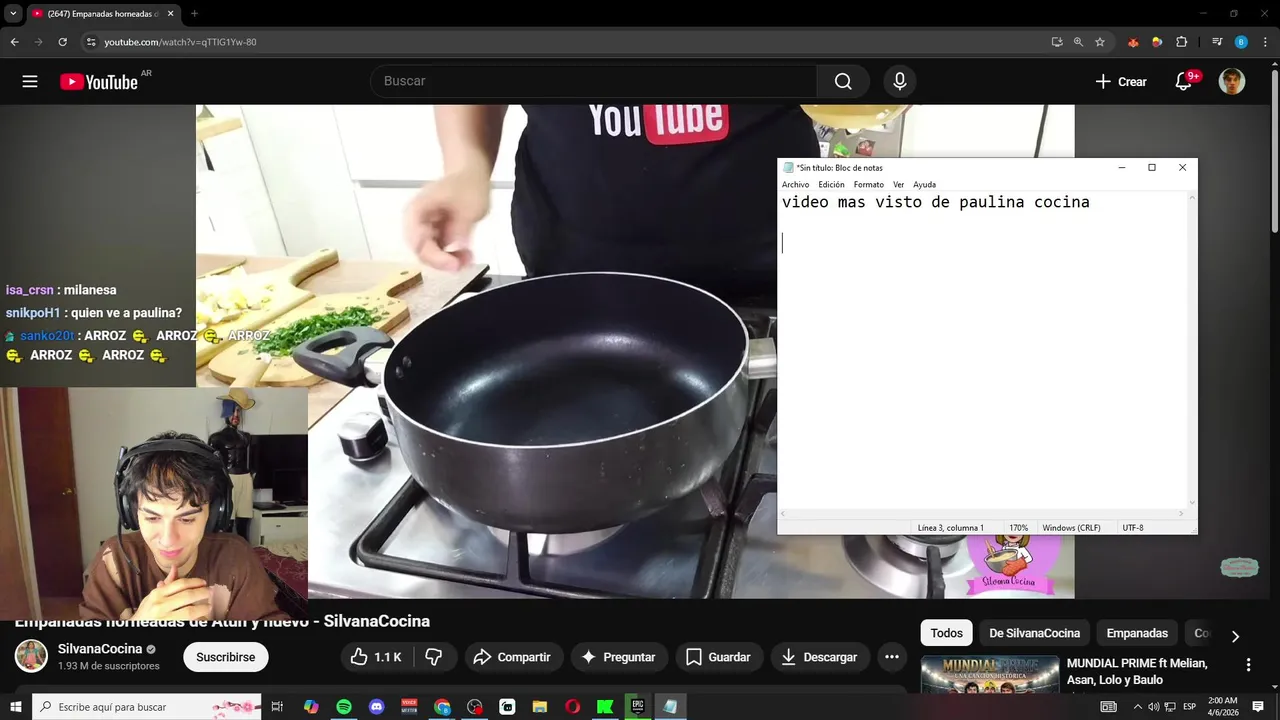
Task: Close the Empanadas horneadas tab
Action: 170,14
